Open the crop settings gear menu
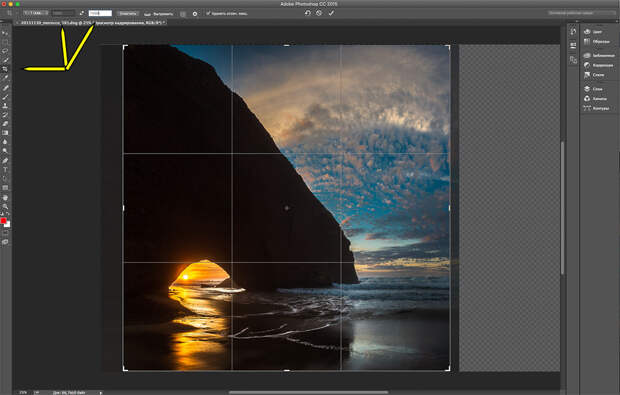Screen dimensions: 620x395 pos(195,13)
